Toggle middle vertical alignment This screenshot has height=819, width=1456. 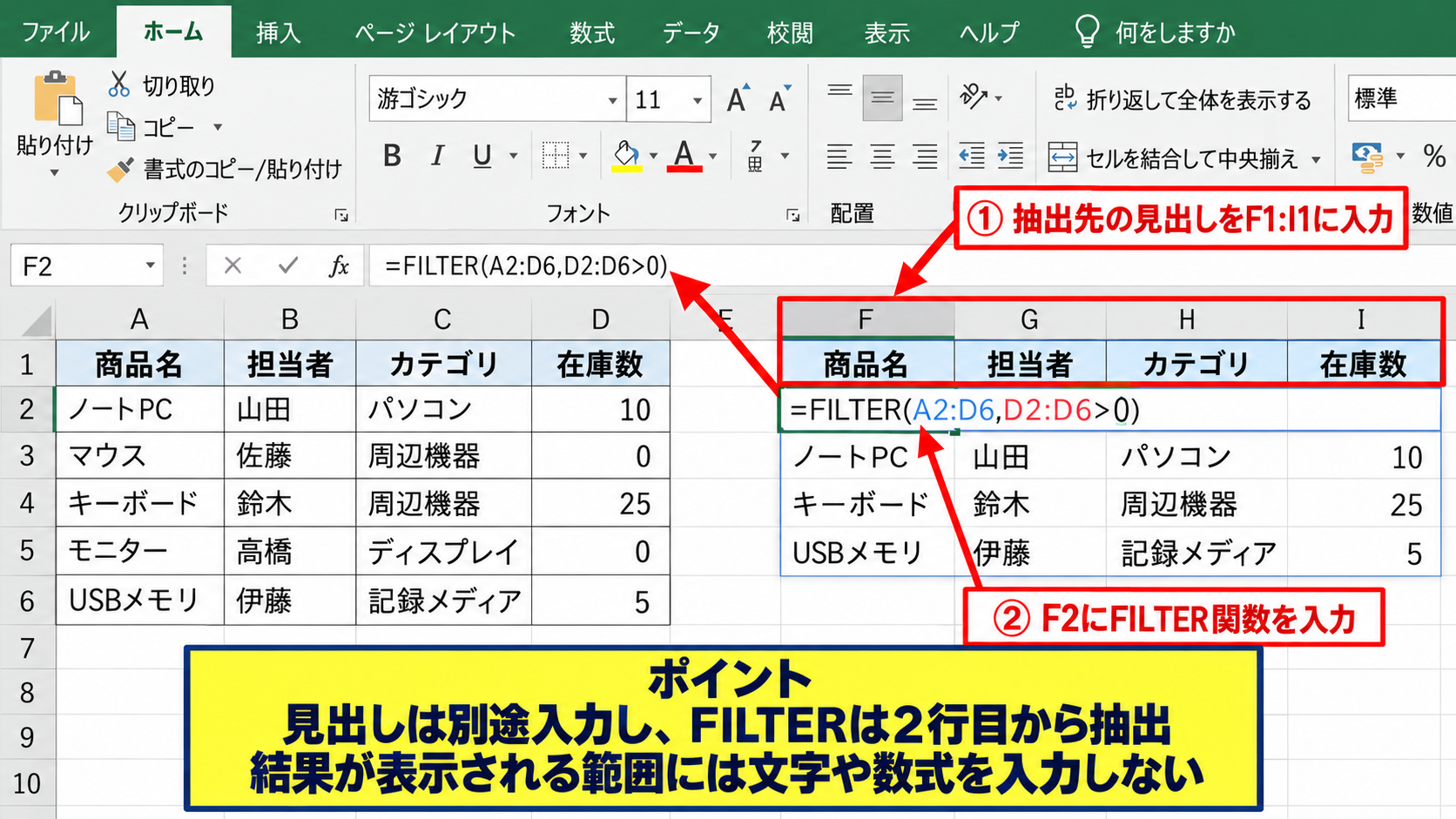coord(882,97)
